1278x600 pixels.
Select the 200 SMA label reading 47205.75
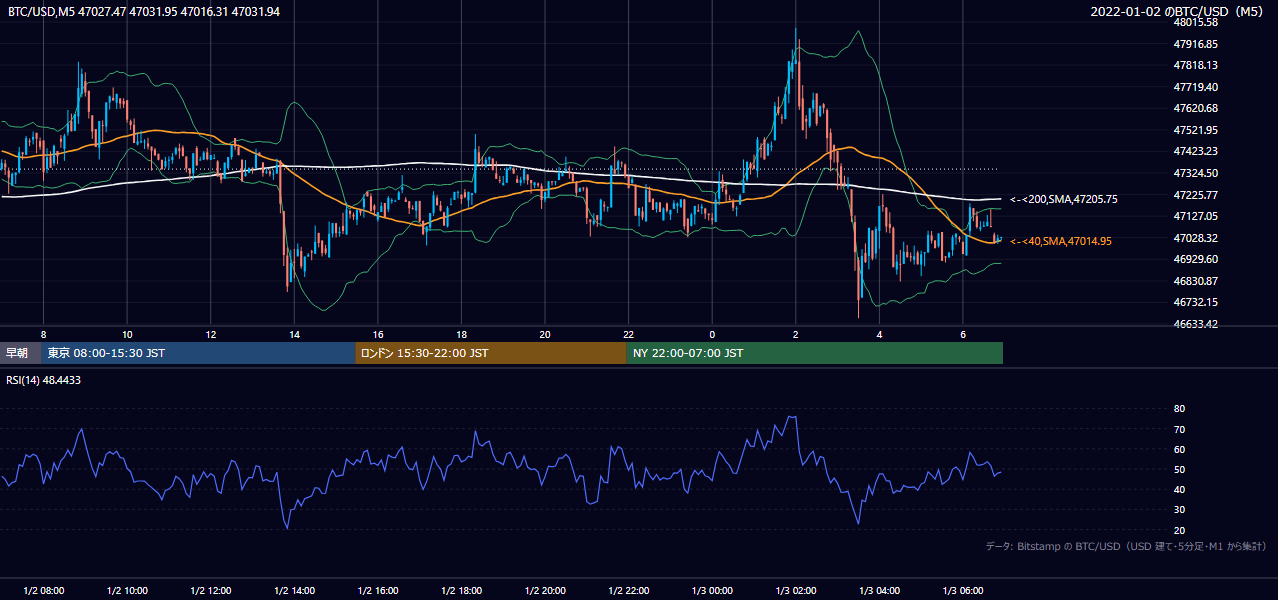(x=1064, y=199)
